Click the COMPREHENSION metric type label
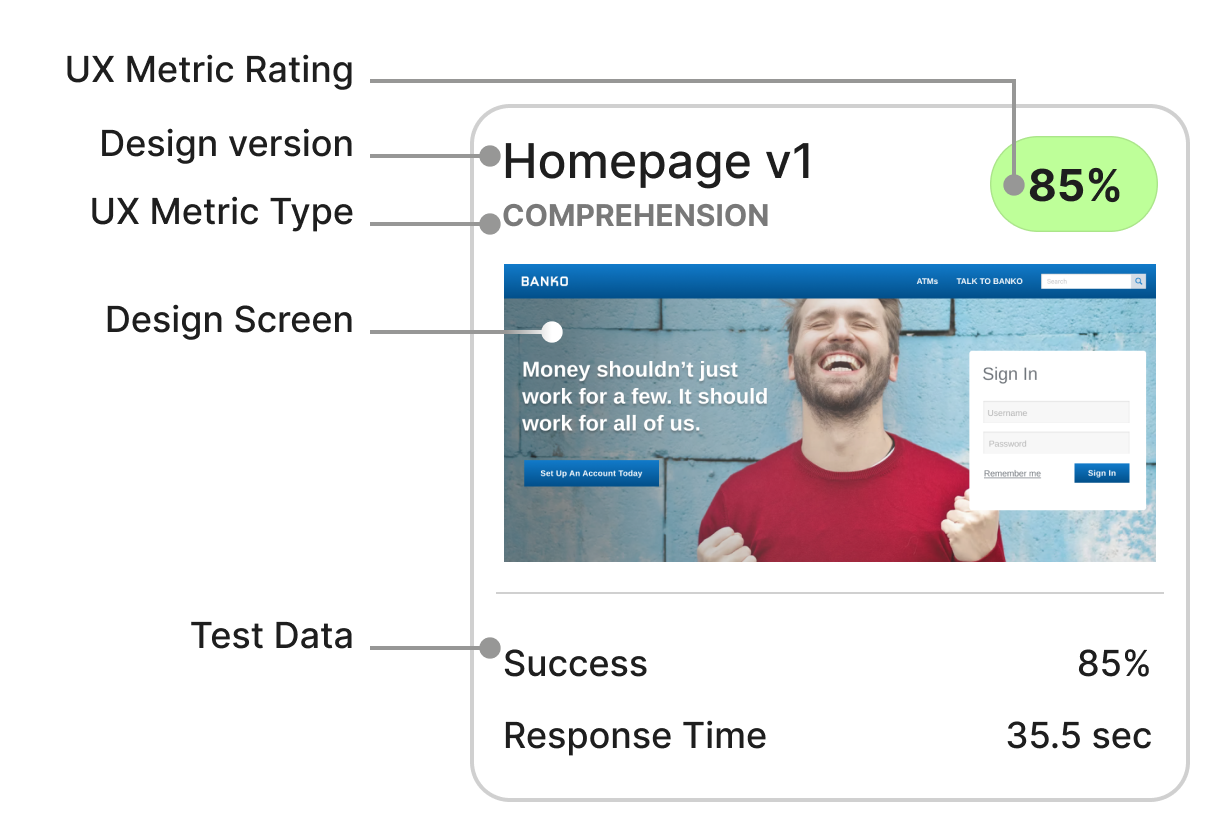 click(636, 216)
